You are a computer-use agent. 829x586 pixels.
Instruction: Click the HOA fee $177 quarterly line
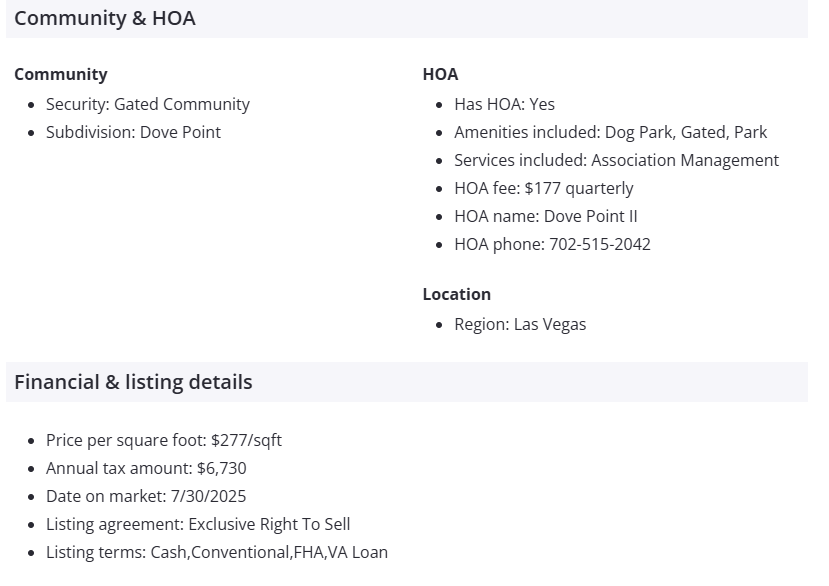pos(543,188)
